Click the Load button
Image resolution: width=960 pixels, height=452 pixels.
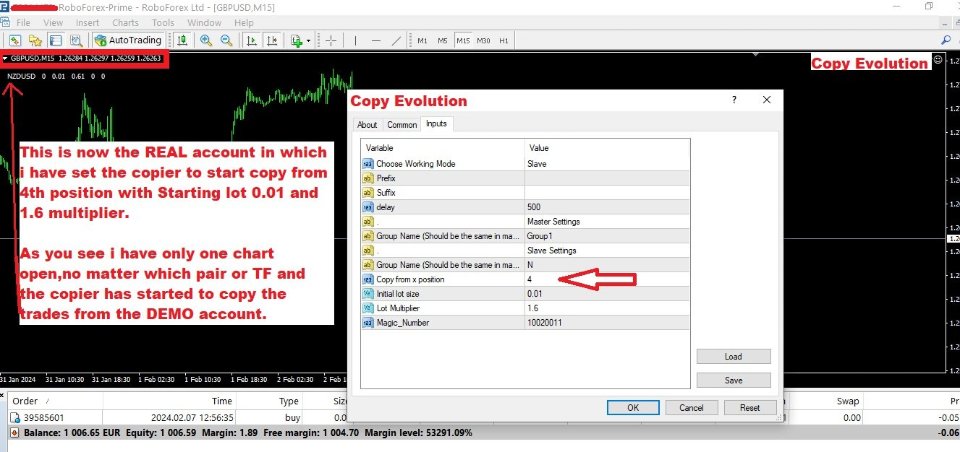733,356
